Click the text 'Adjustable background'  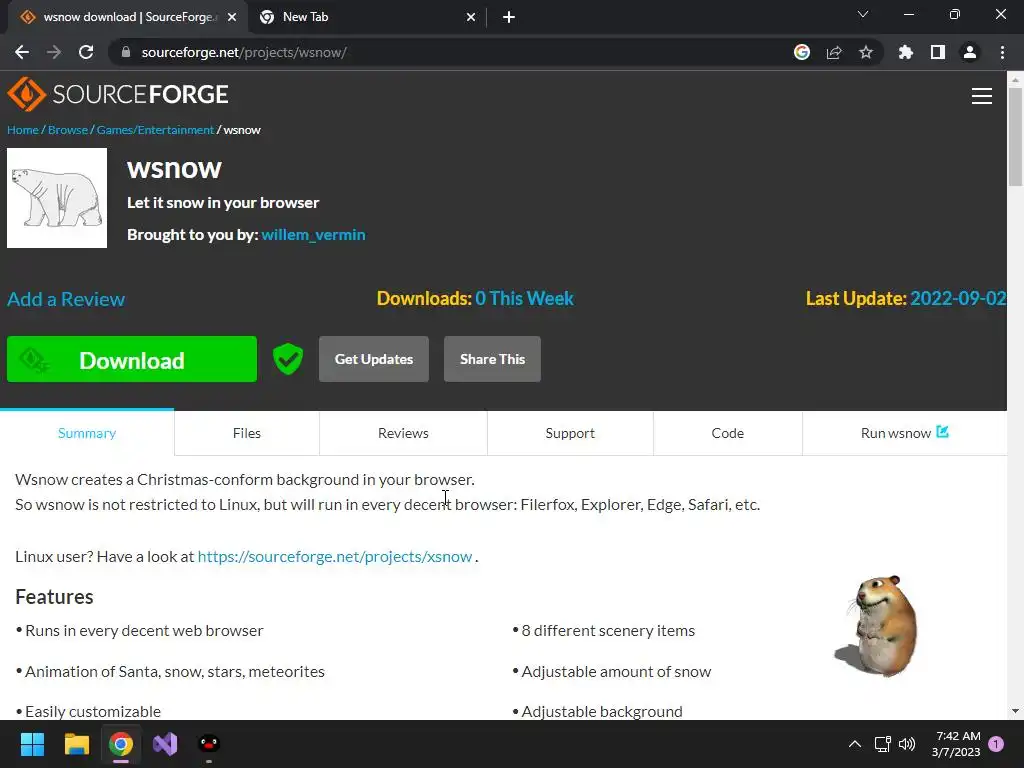tap(601, 711)
